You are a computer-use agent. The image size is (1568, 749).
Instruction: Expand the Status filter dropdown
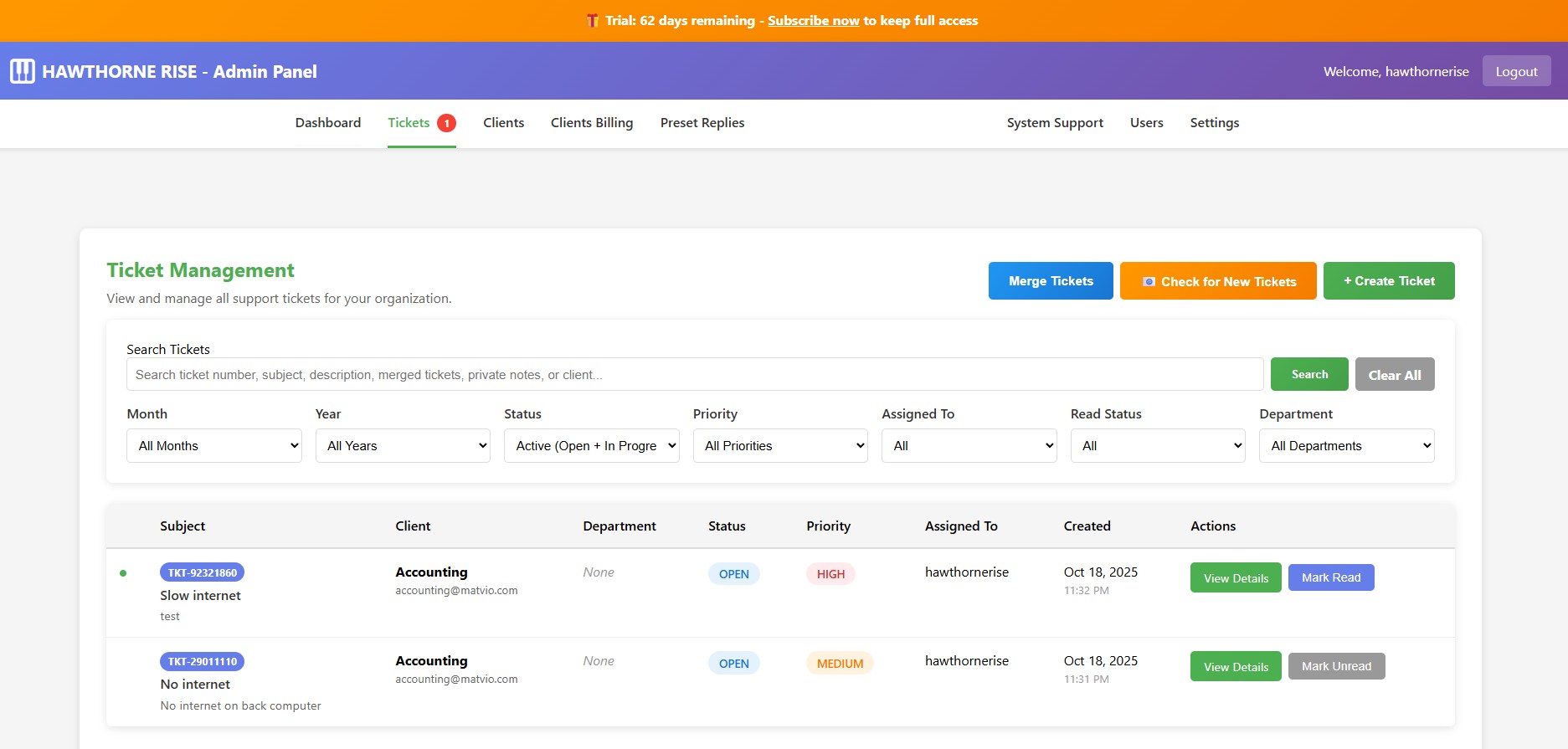pos(591,446)
